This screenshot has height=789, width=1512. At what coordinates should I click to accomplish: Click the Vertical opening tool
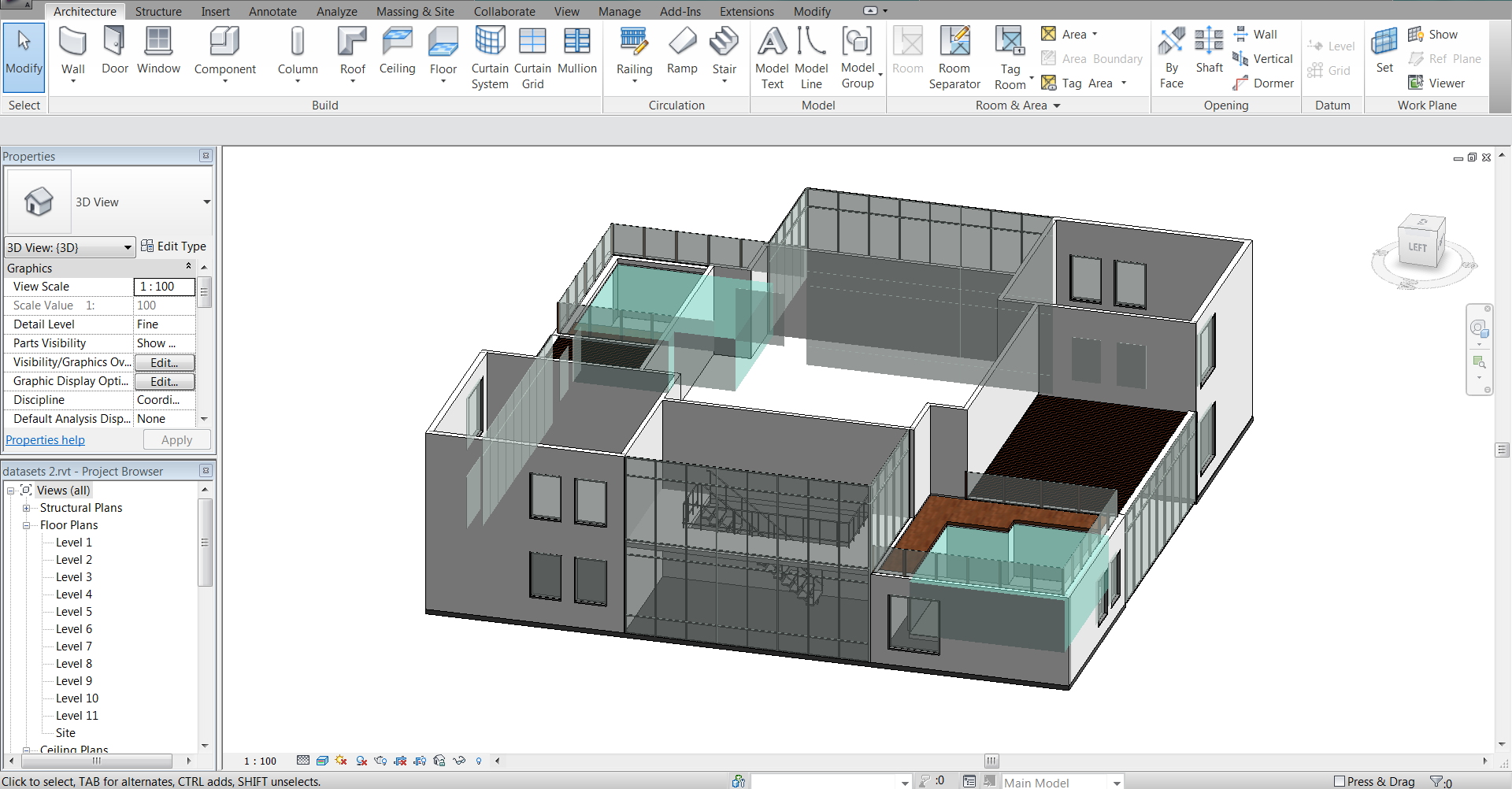(1262, 58)
